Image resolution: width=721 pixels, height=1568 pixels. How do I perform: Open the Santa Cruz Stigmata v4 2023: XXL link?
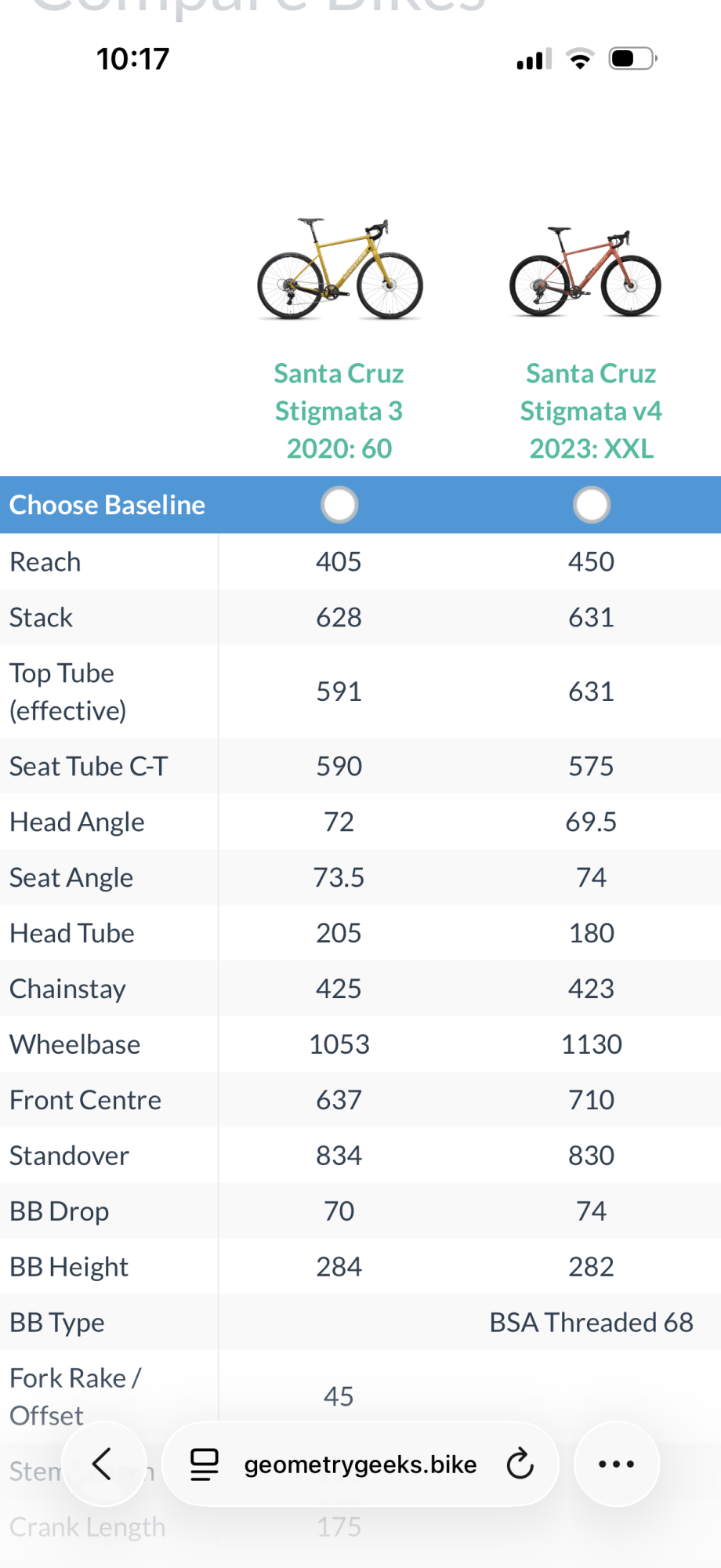592,411
